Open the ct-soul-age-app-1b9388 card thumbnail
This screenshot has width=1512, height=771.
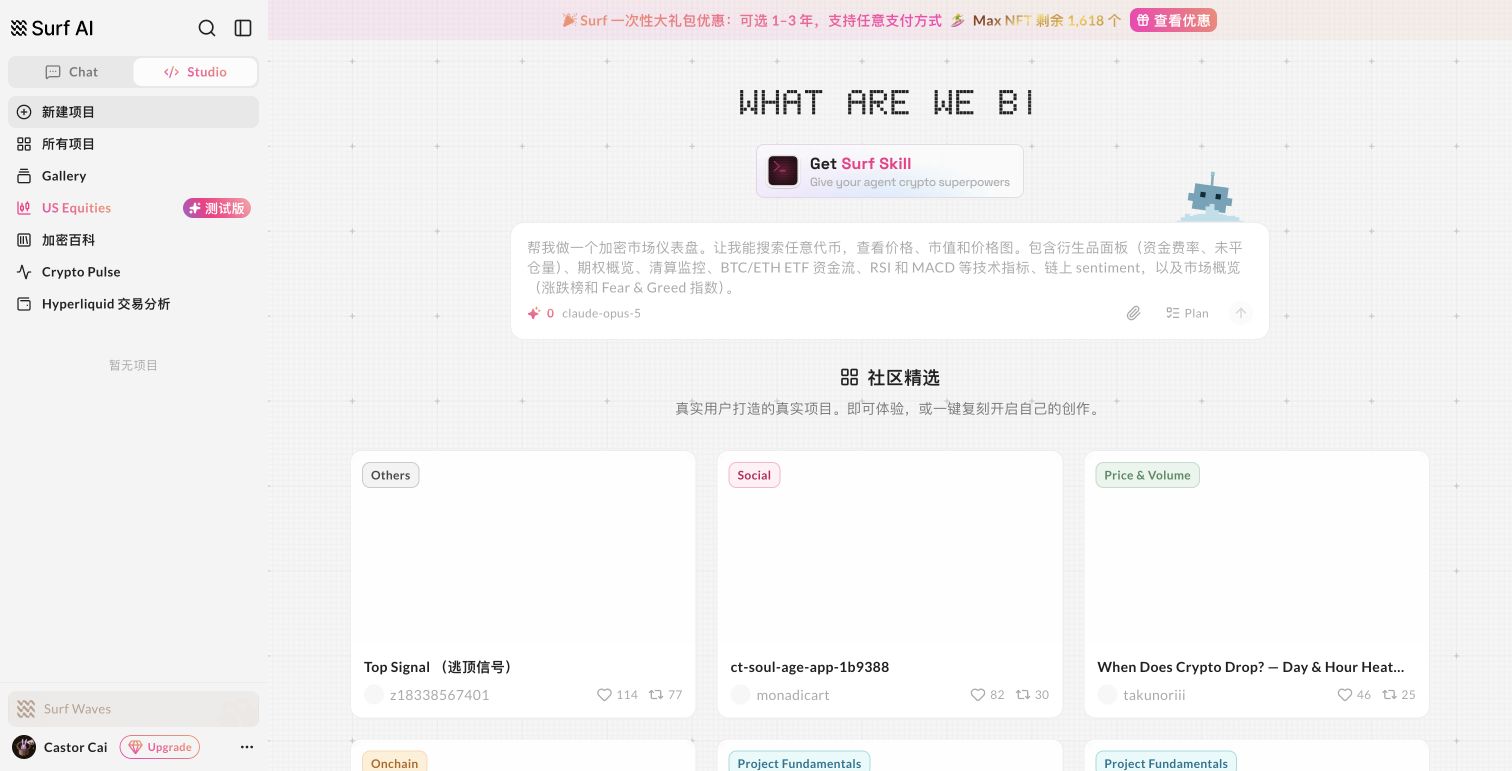coord(890,549)
